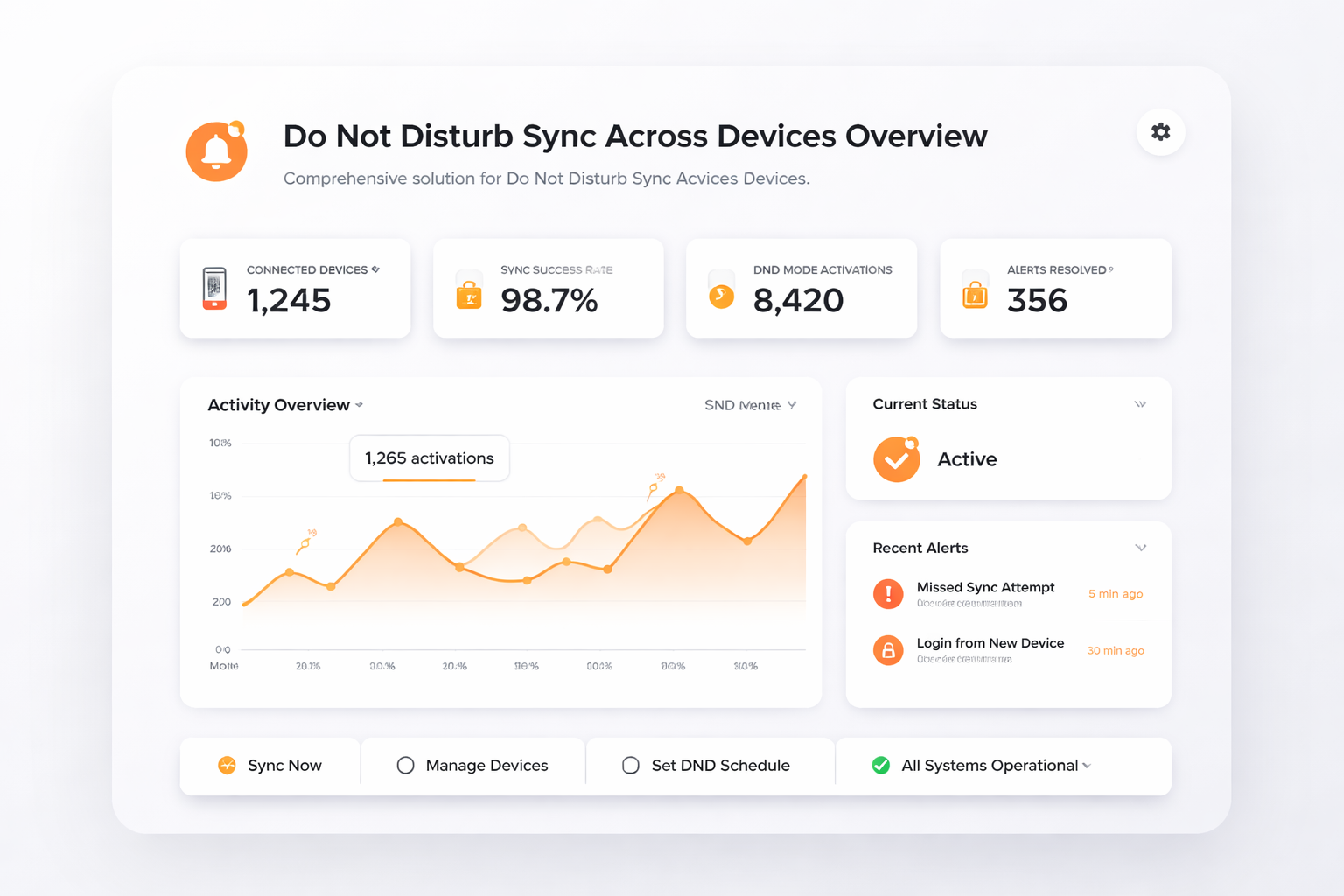1344x896 pixels.
Task: Click the Sync Success Rate lock icon
Action: (x=469, y=294)
